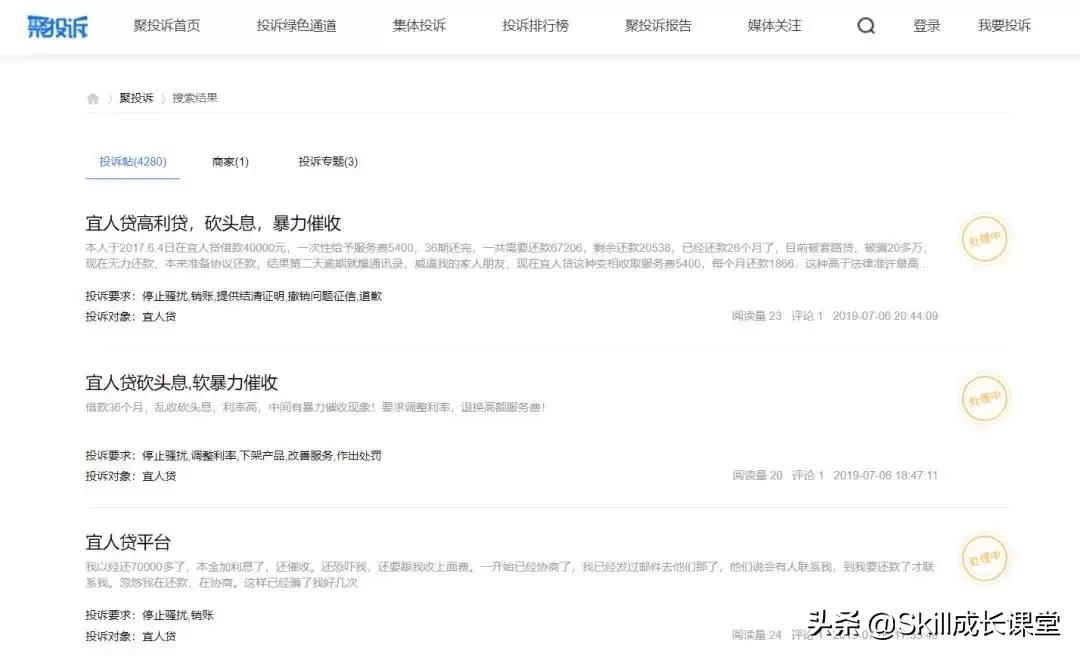
Task: Open the 投诉绿色通道 menu item
Action: pos(297,26)
